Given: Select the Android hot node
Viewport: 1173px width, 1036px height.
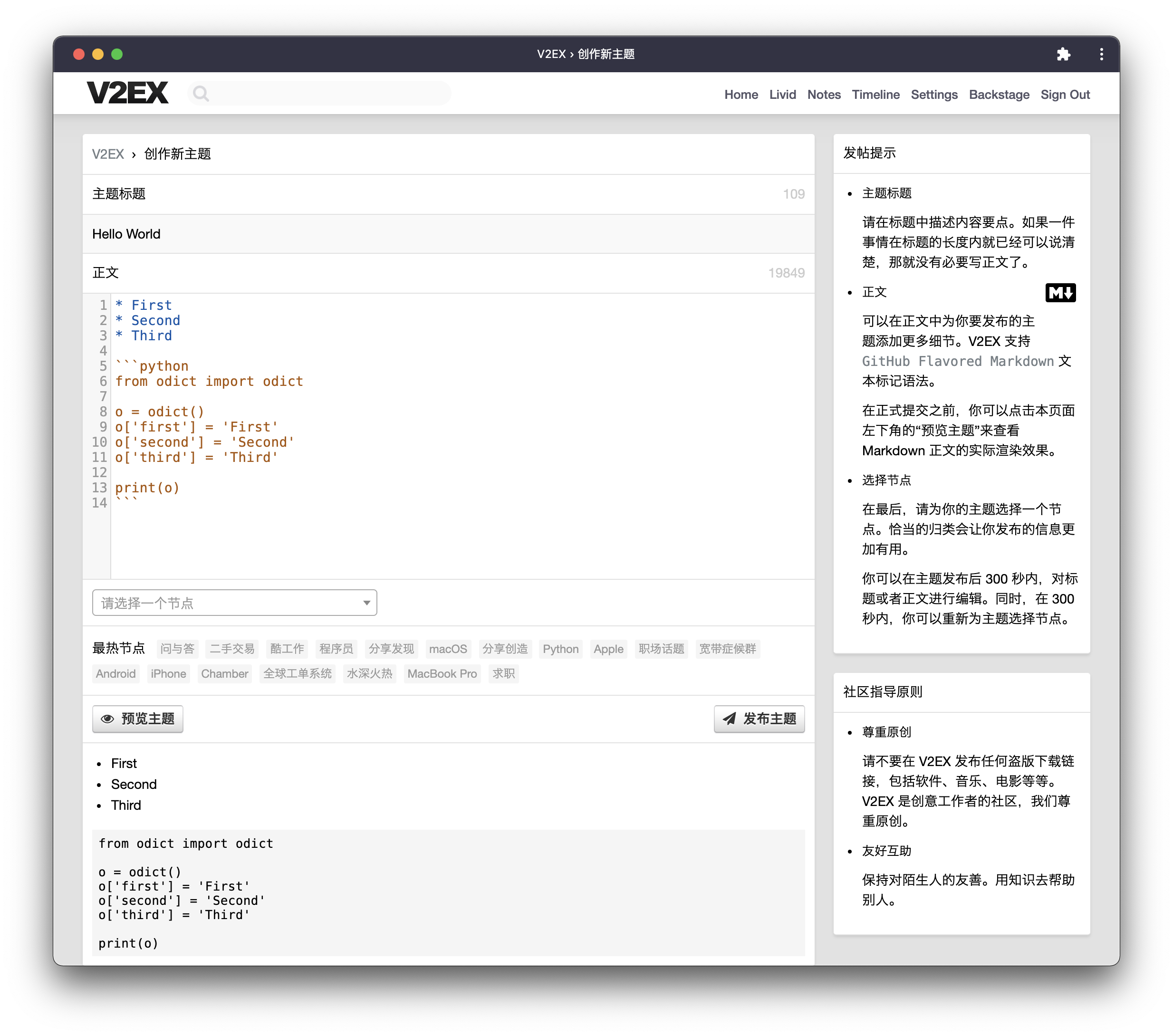Looking at the screenshot, I should (x=115, y=673).
